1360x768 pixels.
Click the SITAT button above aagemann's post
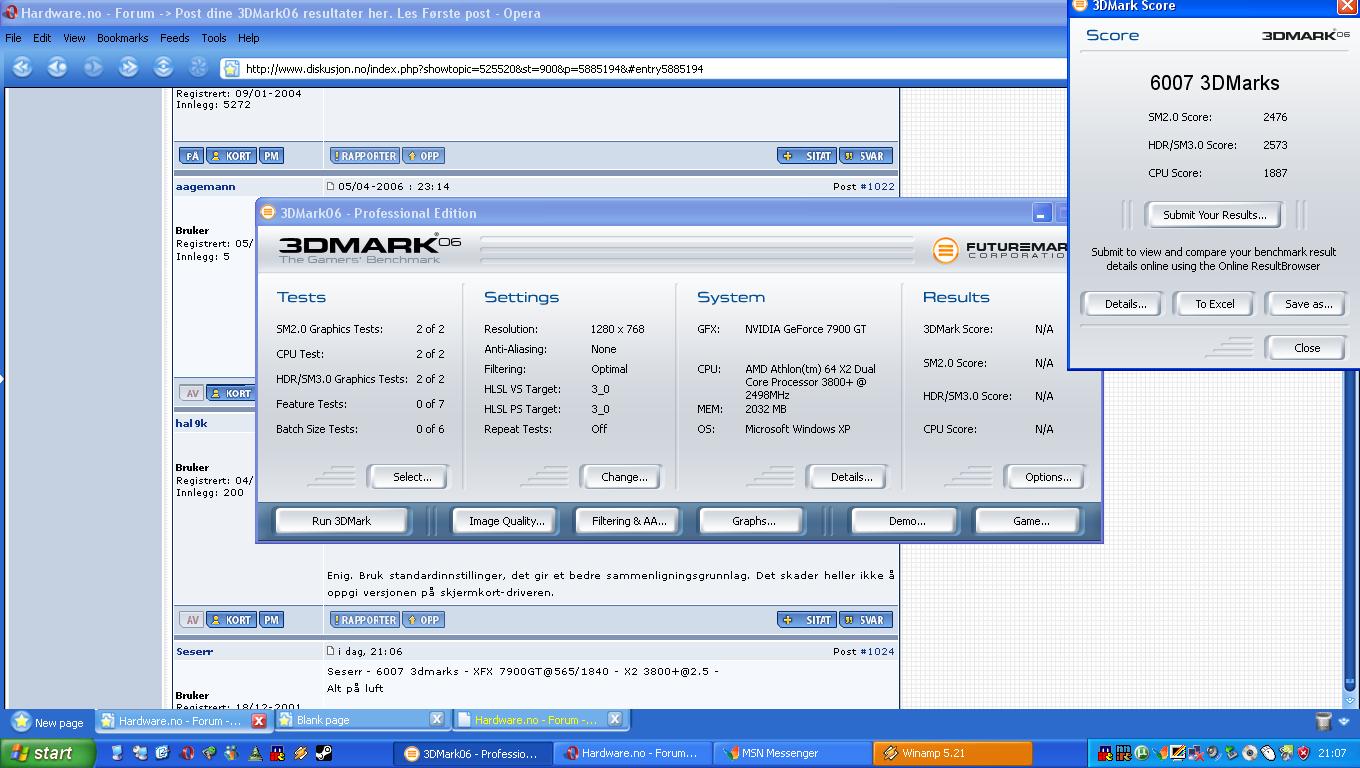(807, 156)
